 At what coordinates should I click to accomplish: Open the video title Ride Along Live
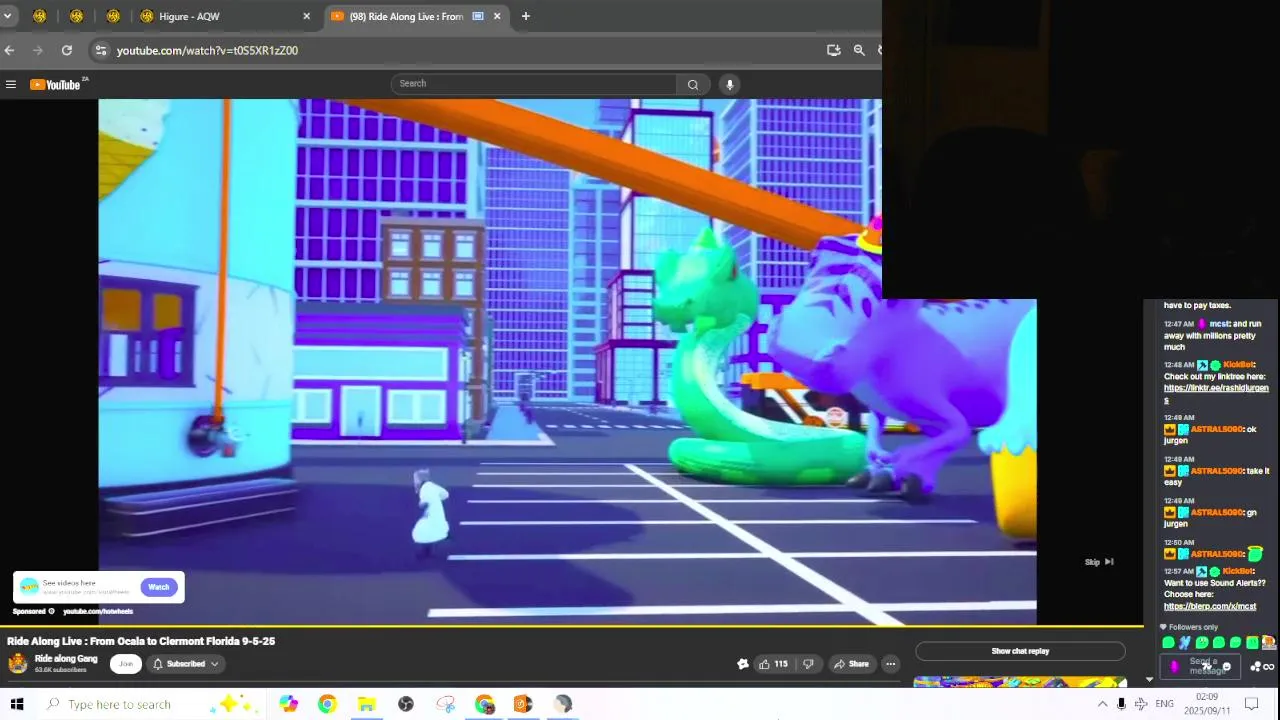point(141,641)
